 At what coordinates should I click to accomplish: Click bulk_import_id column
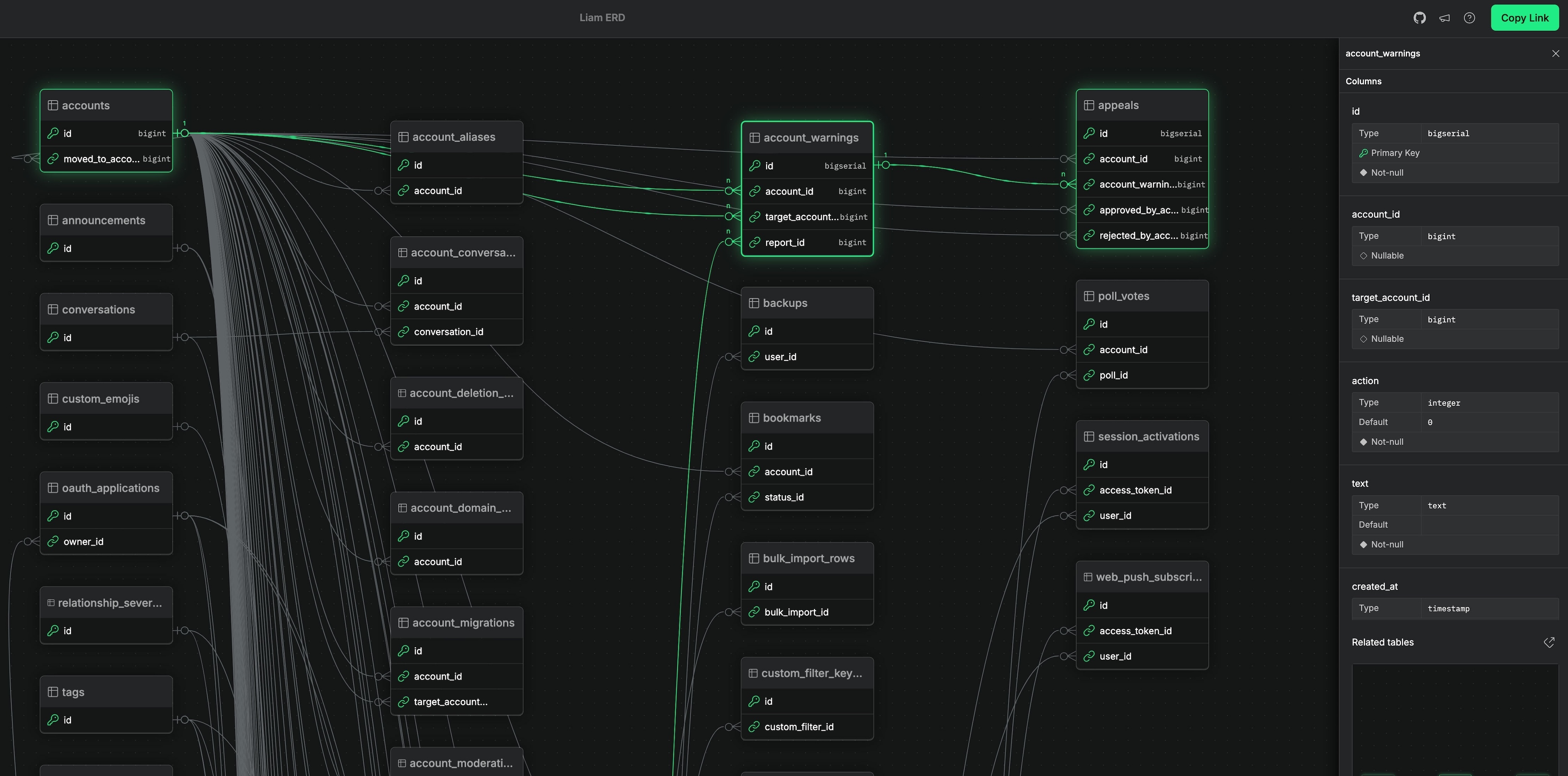tap(807, 612)
